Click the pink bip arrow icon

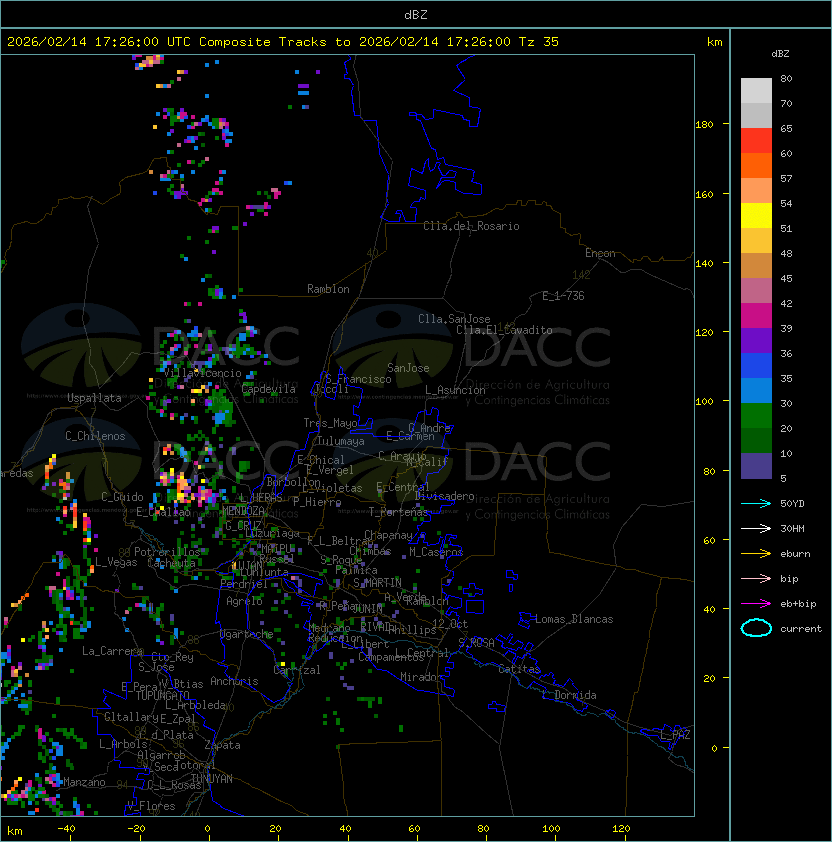click(x=756, y=578)
